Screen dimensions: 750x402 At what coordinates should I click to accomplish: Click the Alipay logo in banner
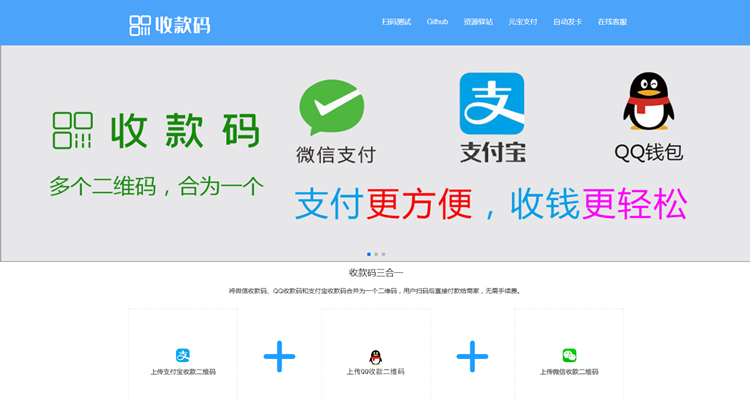pyautogui.click(x=492, y=103)
